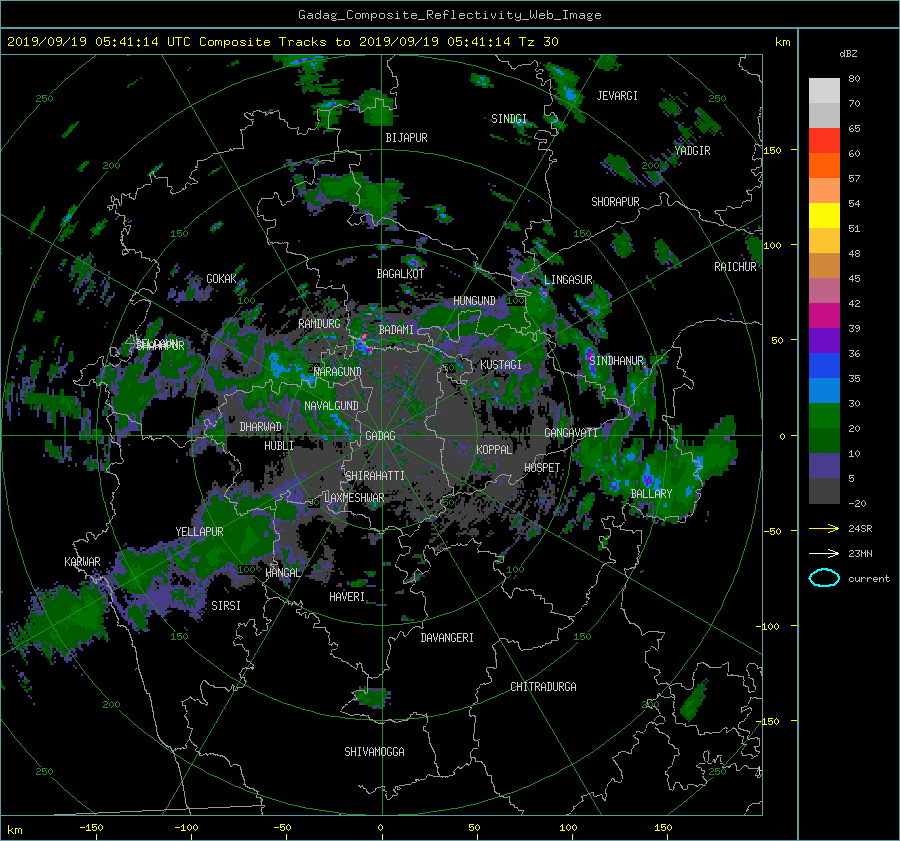900x841 pixels.
Task: Click the SINDHANUR label
Action: pos(616,361)
